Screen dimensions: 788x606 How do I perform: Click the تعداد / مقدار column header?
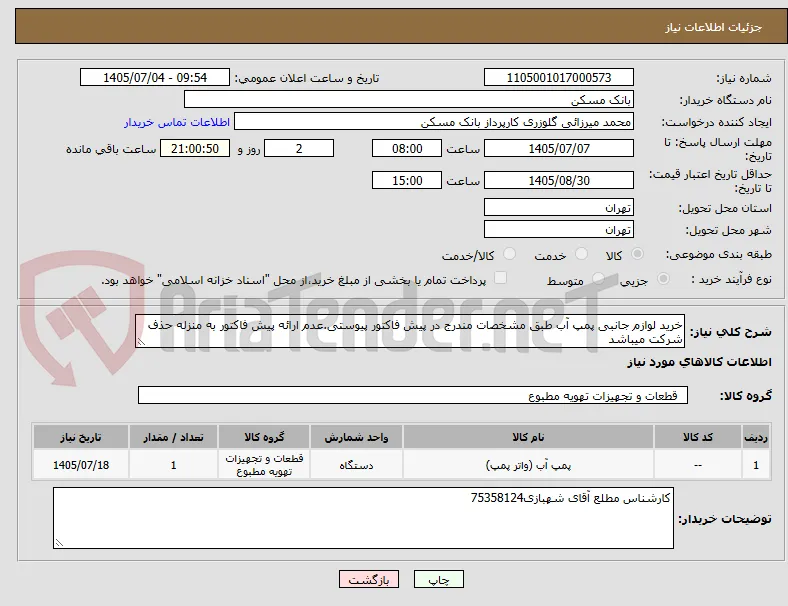coord(173,437)
